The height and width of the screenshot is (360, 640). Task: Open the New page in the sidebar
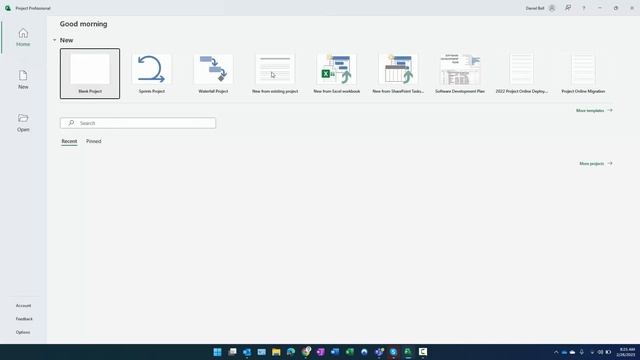(x=23, y=80)
